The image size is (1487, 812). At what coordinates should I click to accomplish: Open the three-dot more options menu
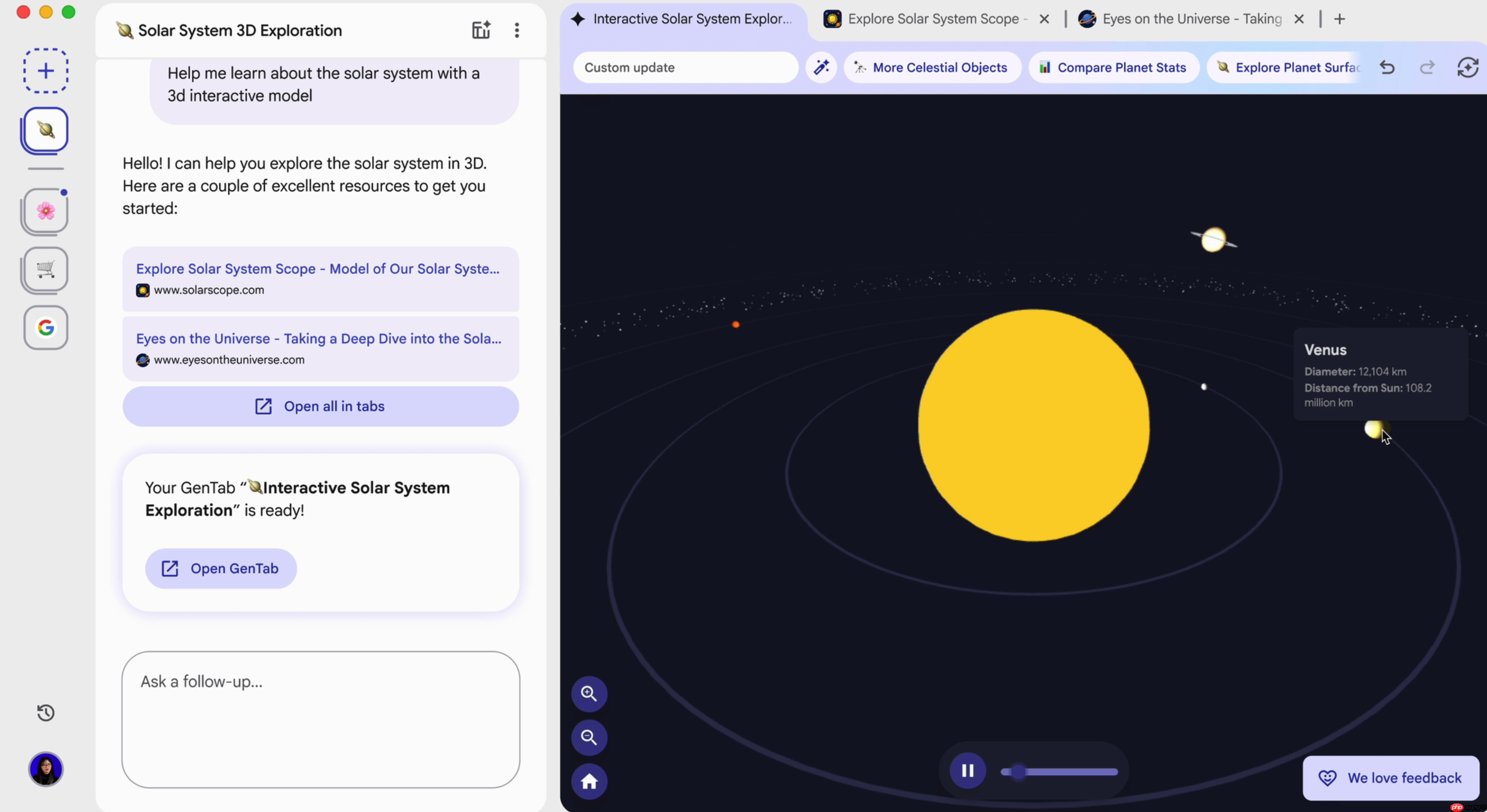tap(517, 31)
